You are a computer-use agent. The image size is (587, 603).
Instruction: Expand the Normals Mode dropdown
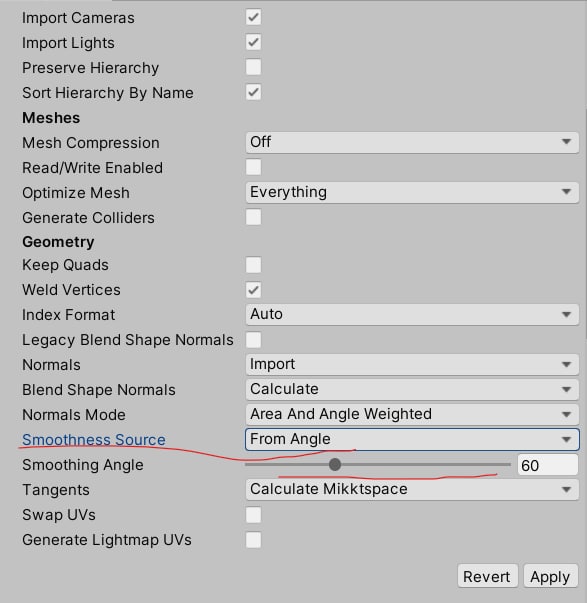coord(412,415)
